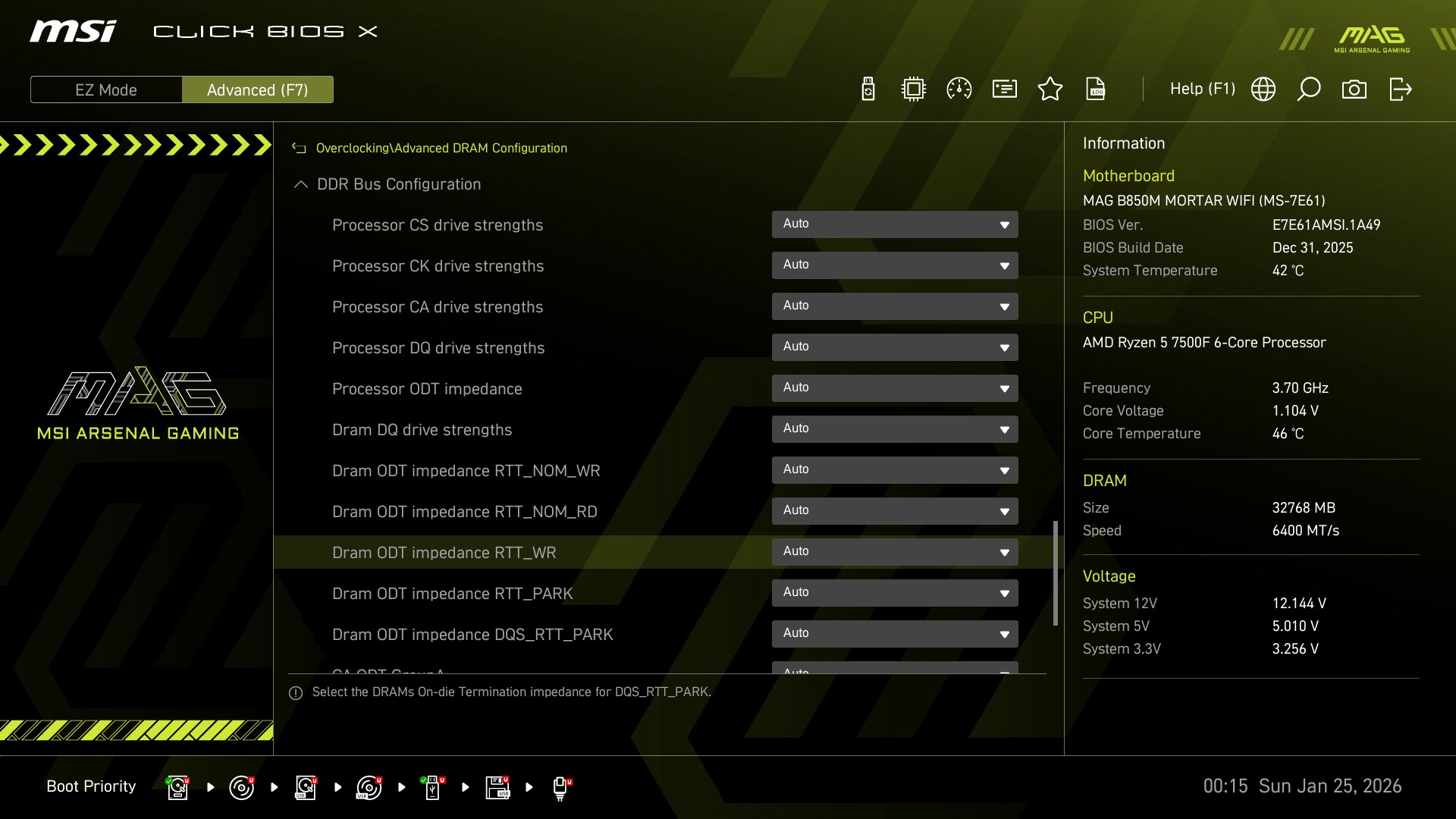This screenshot has height=819, width=1456.
Task: Select the network cable boot device
Action: click(560, 787)
